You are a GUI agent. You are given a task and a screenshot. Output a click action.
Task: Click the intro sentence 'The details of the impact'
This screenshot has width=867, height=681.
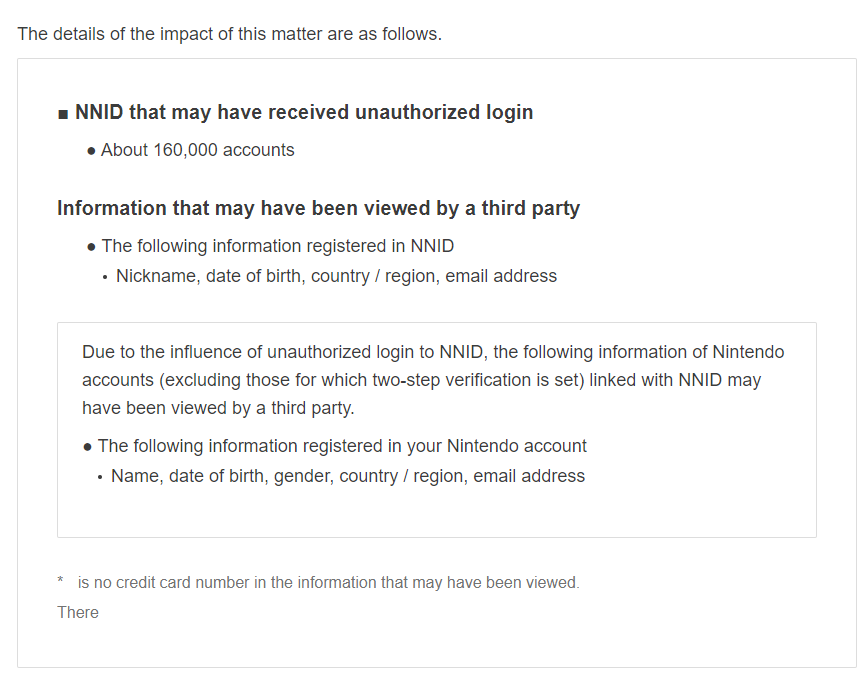coord(229,34)
